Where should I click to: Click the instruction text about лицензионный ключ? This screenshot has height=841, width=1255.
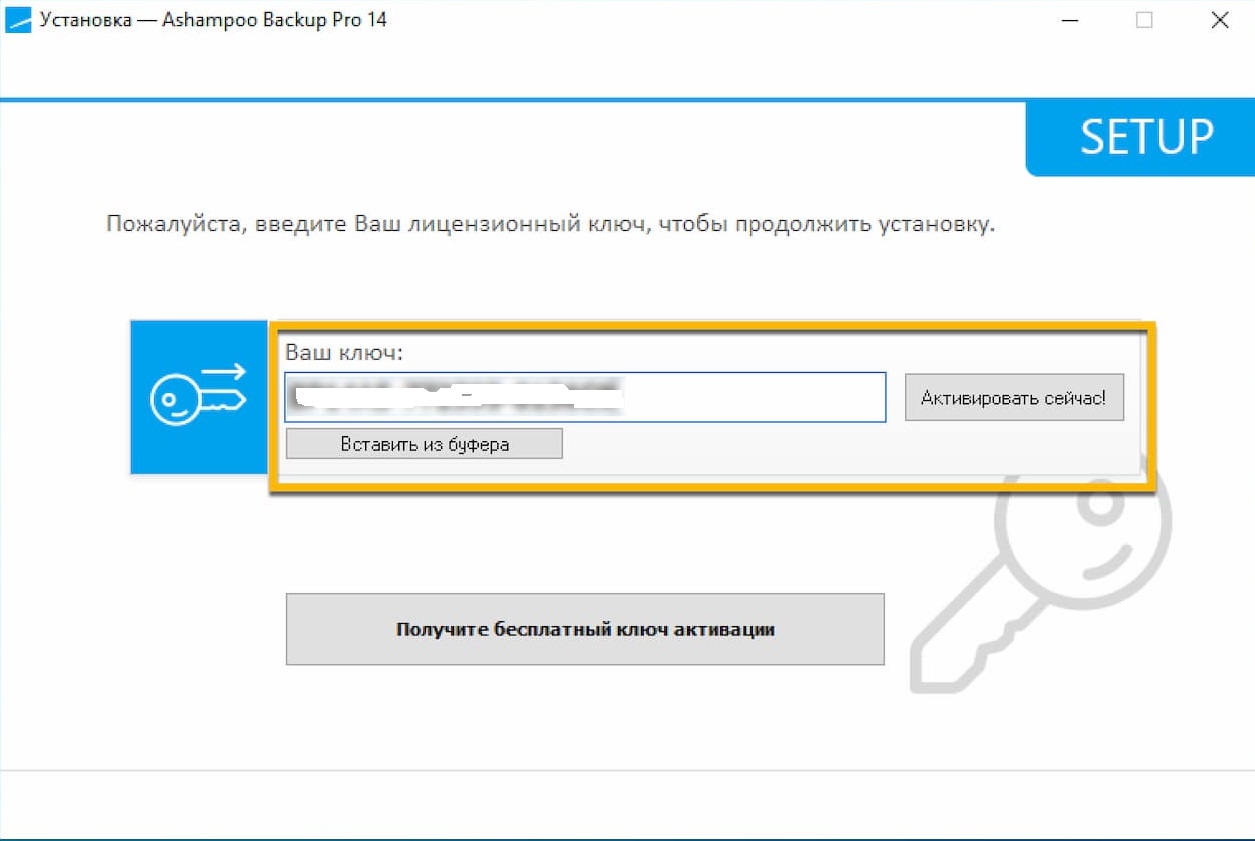point(551,224)
